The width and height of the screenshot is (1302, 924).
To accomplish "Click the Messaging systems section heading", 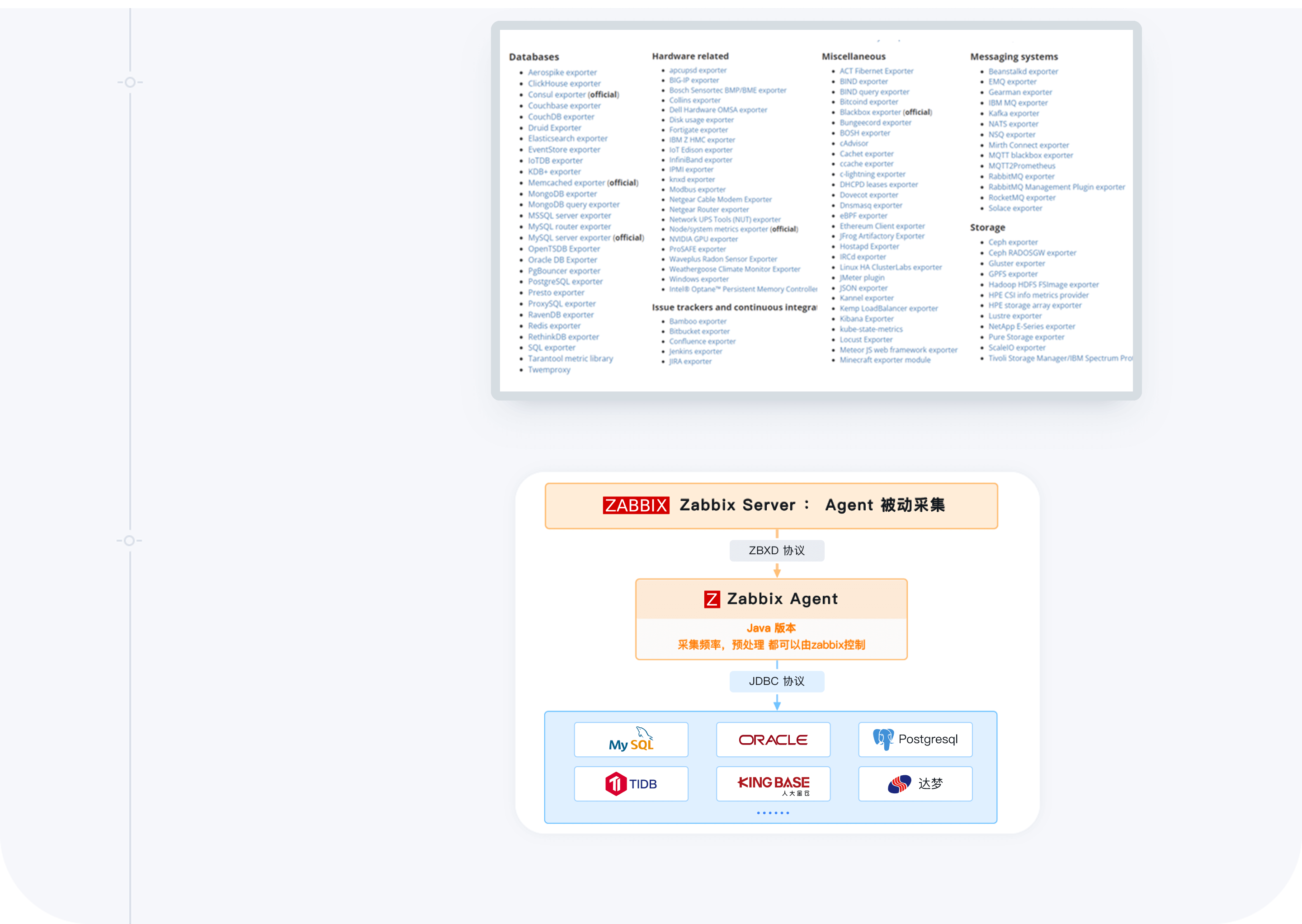I will pos(1014,57).
